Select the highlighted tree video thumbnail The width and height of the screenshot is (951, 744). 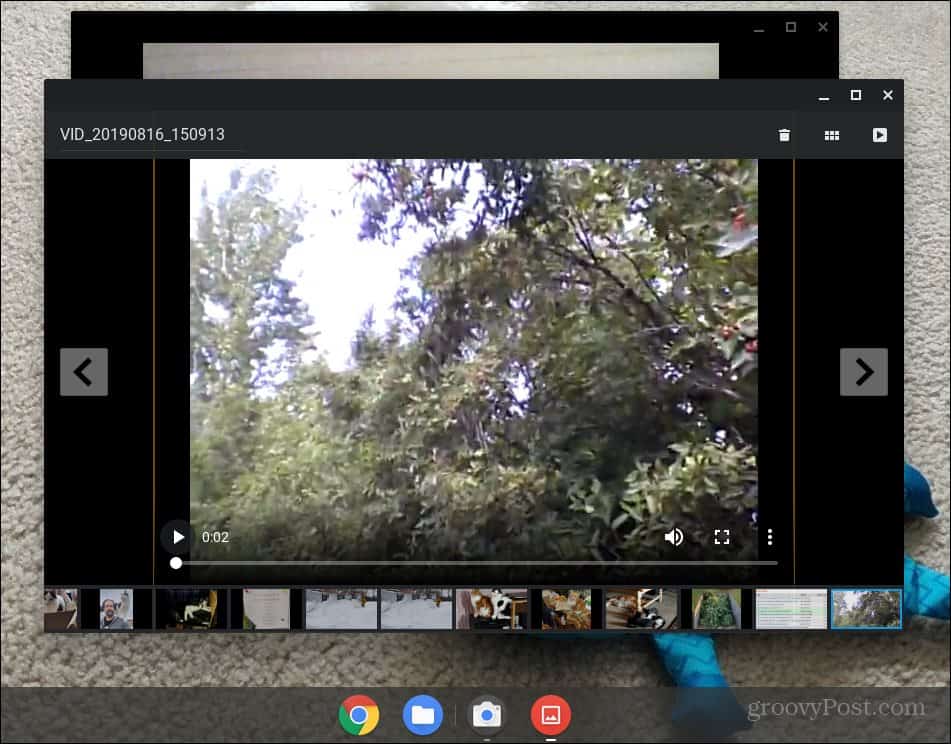pos(866,609)
